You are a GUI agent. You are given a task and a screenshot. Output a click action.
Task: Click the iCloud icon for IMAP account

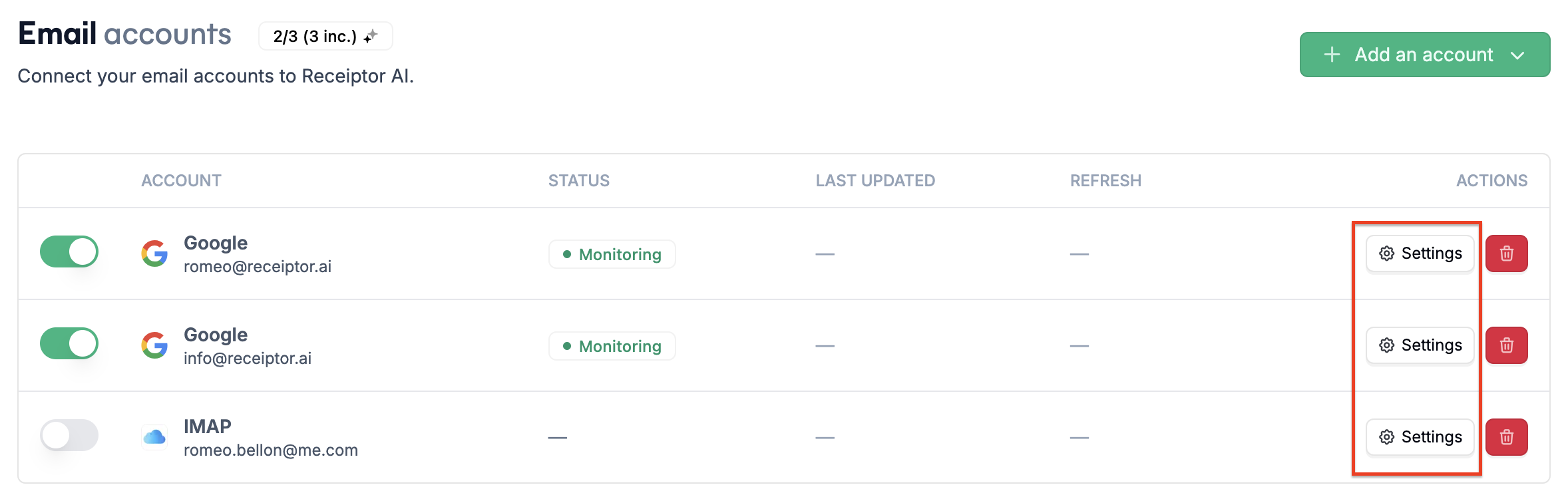[154, 437]
